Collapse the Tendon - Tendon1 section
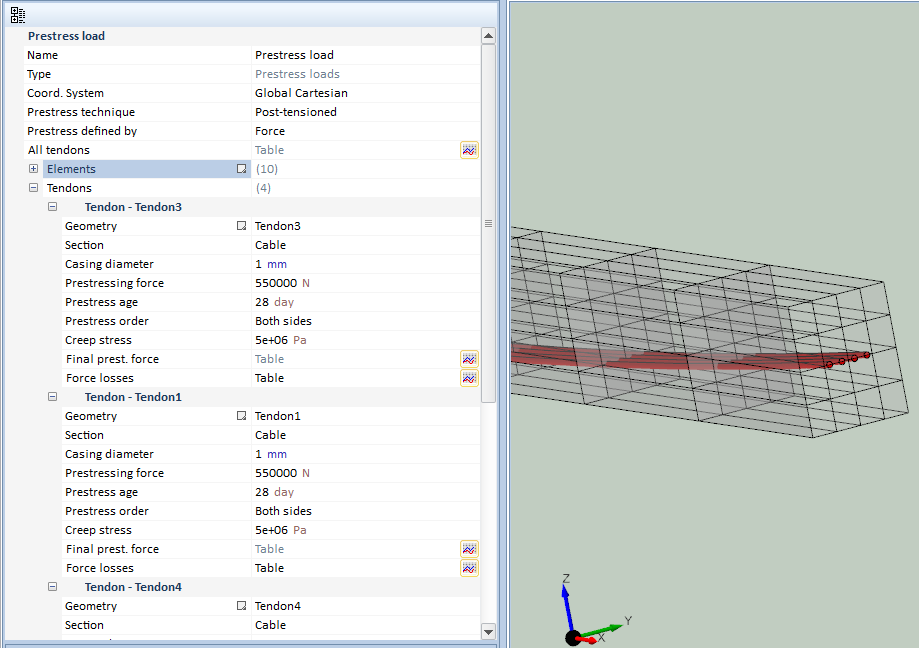Viewport: 919px width, 648px height. (x=52, y=397)
